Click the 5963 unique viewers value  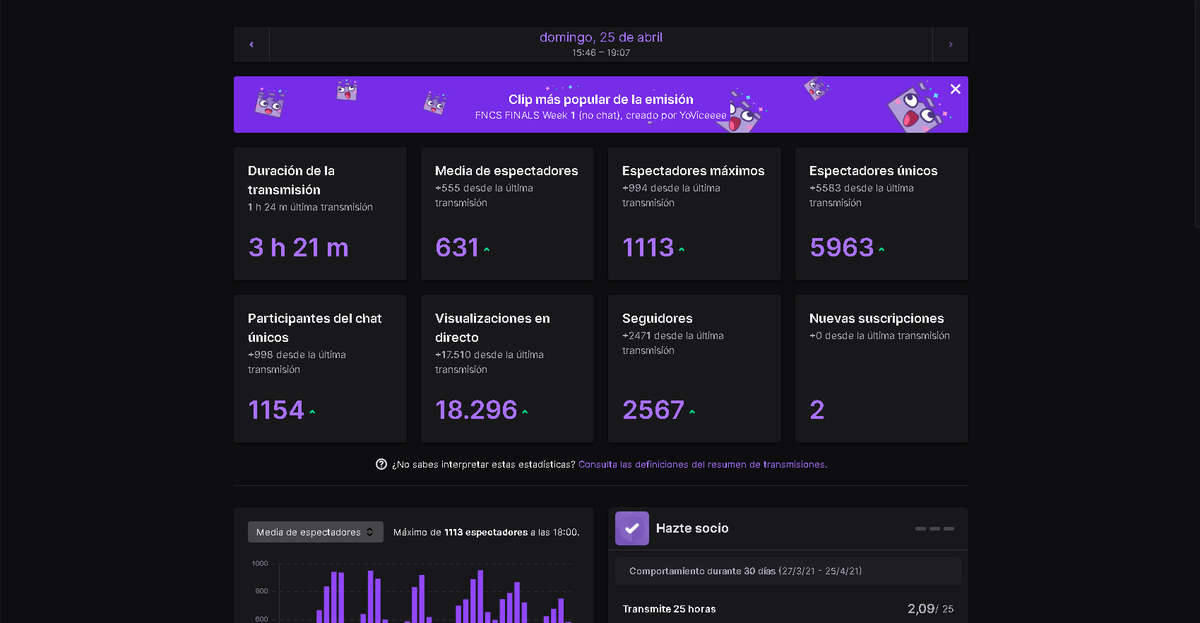pos(841,247)
